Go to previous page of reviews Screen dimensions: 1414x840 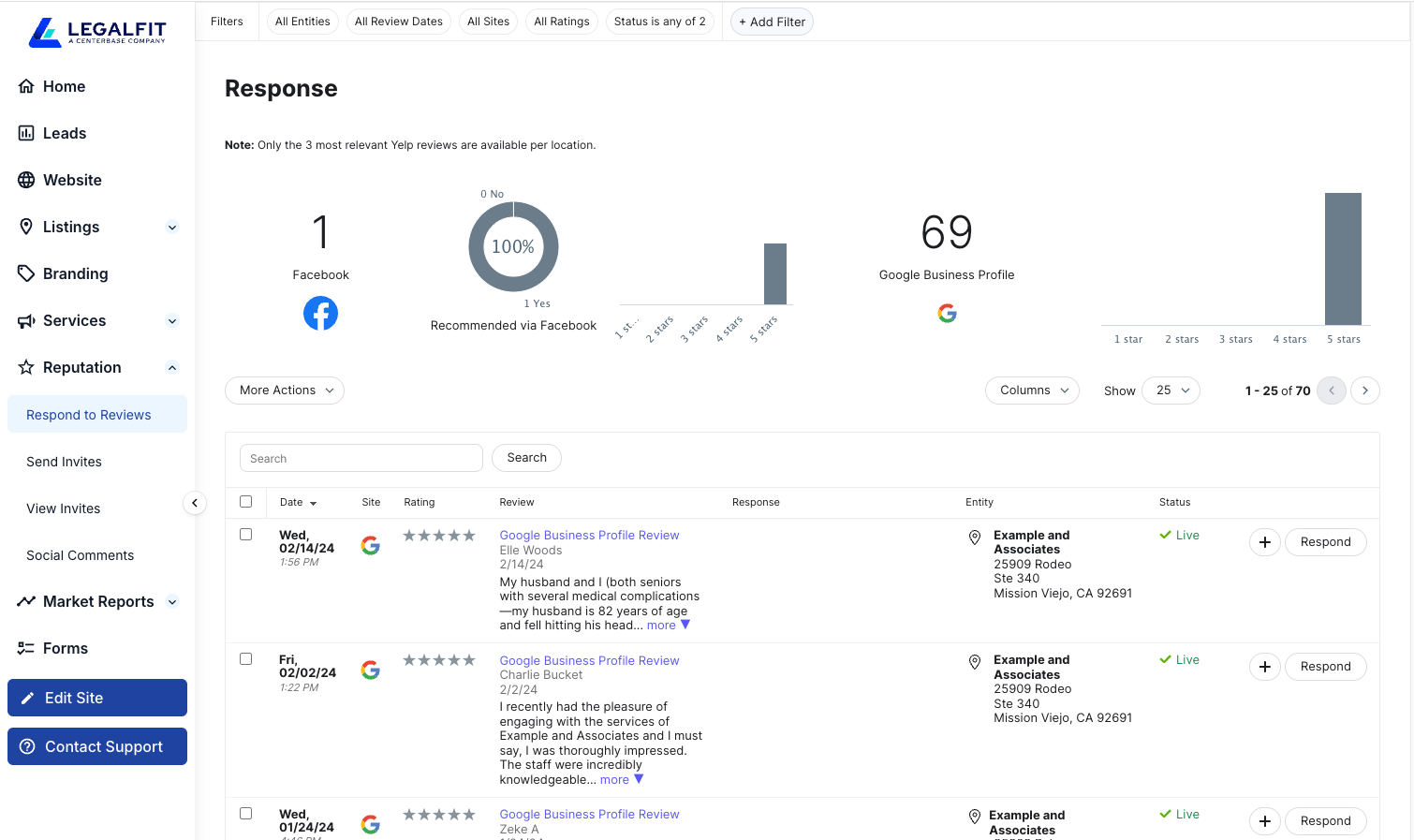pyautogui.click(x=1332, y=391)
